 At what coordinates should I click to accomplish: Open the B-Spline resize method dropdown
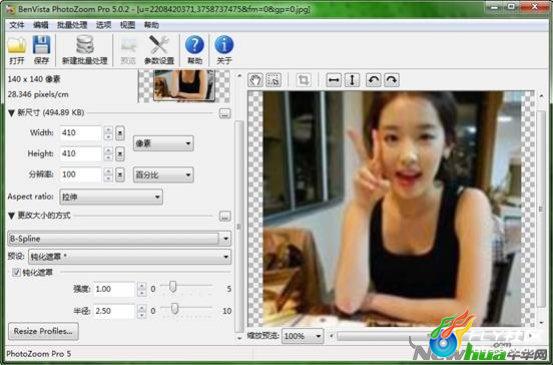(x=119, y=239)
